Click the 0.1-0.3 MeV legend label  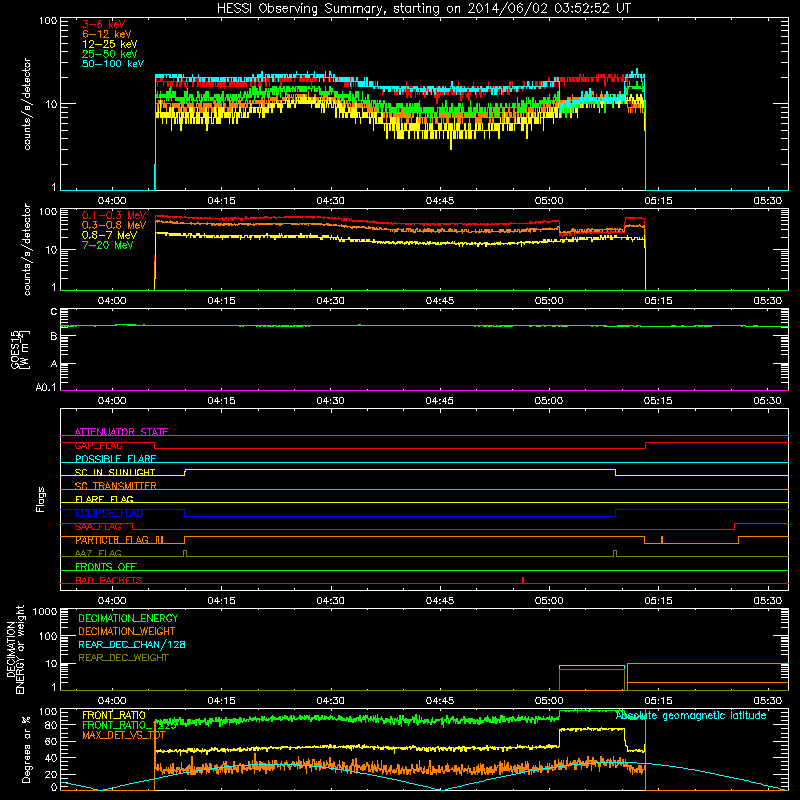[114, 215]
